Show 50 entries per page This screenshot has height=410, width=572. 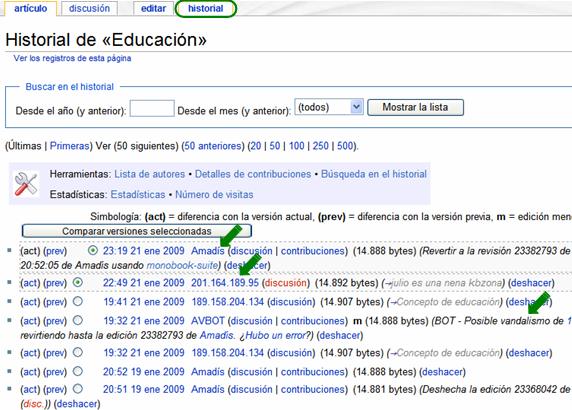click(x=275, y=146)
